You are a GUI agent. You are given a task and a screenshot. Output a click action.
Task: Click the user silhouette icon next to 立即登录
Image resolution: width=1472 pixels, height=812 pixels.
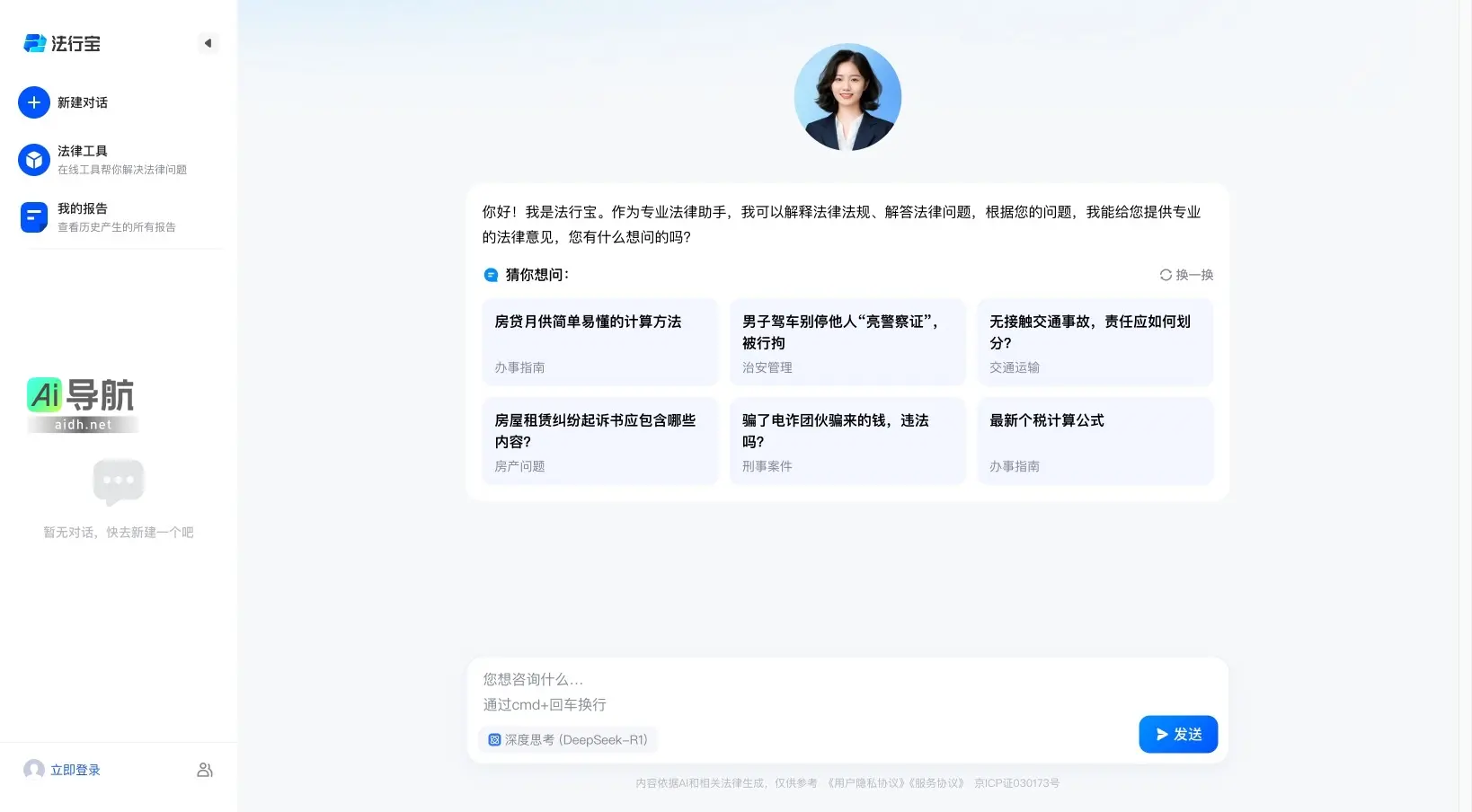pos(205,770)
